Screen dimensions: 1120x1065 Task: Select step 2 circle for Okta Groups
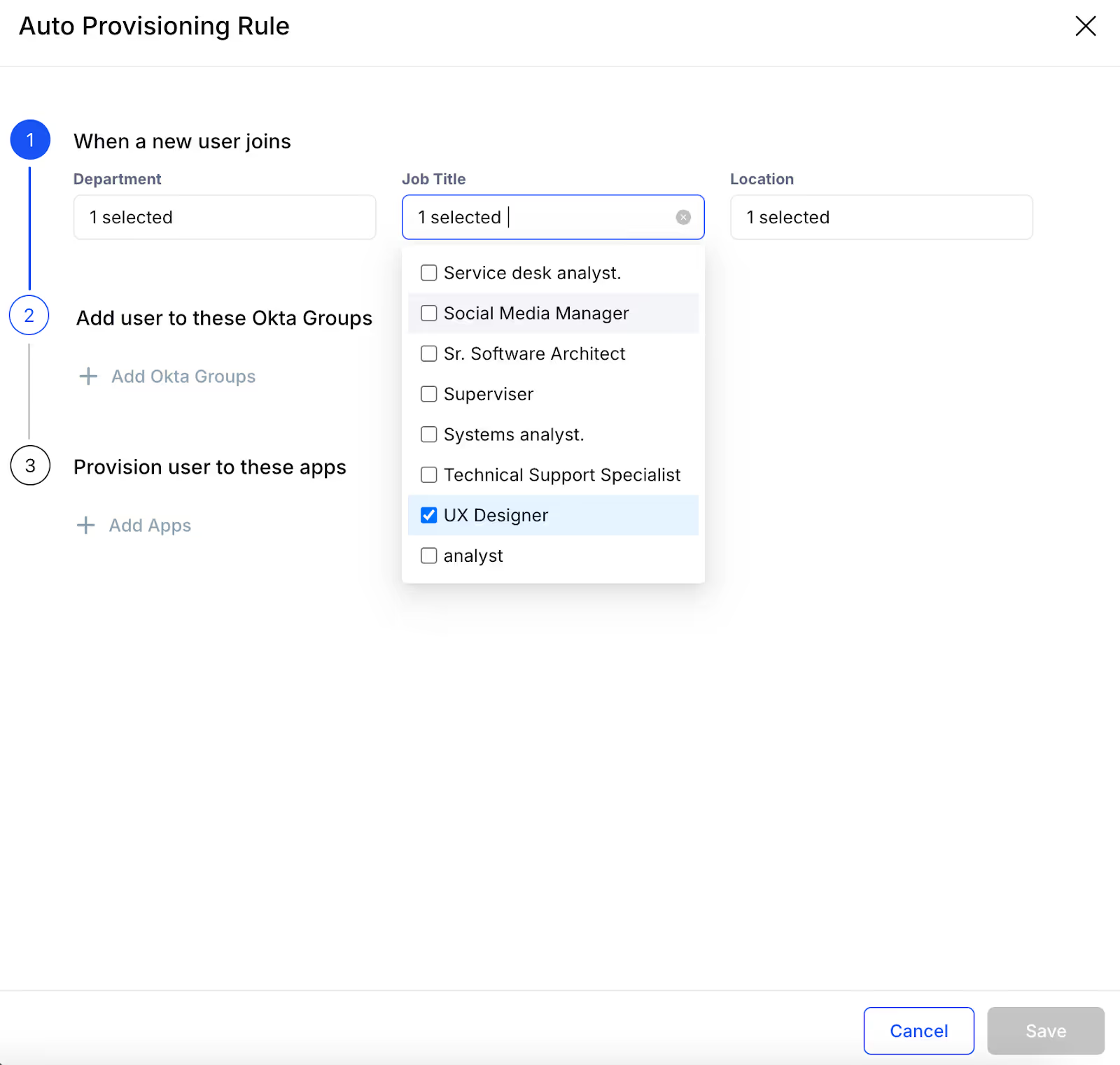(x=29, y=316)
